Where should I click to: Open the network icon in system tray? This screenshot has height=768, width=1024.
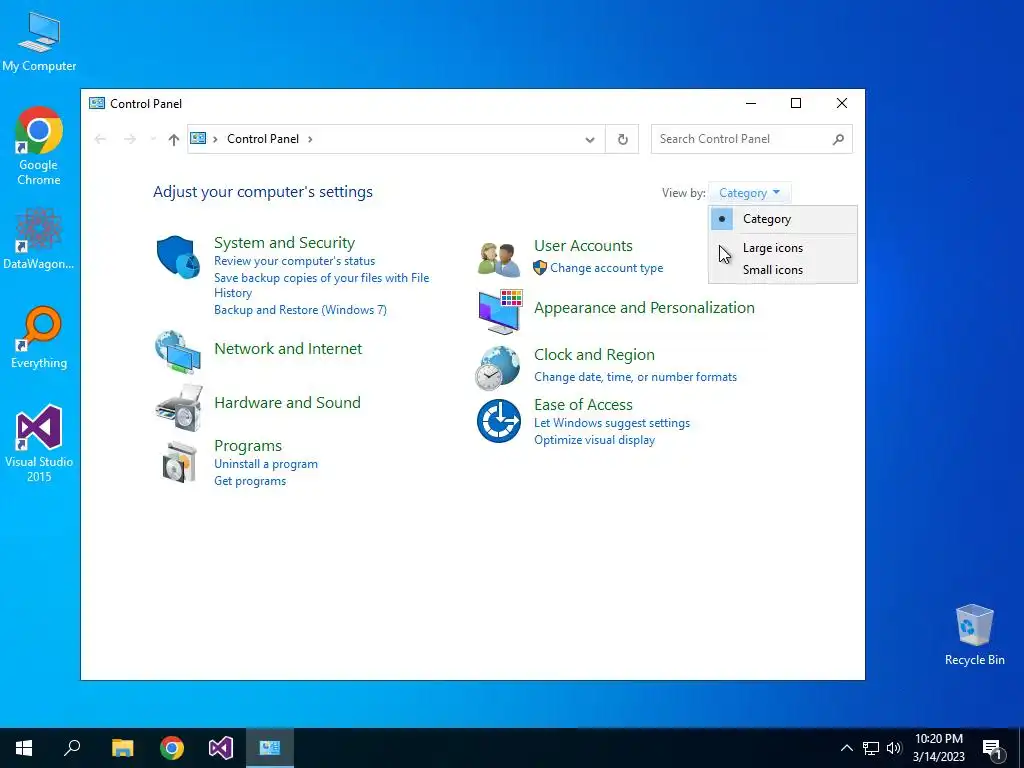point(871,748)
